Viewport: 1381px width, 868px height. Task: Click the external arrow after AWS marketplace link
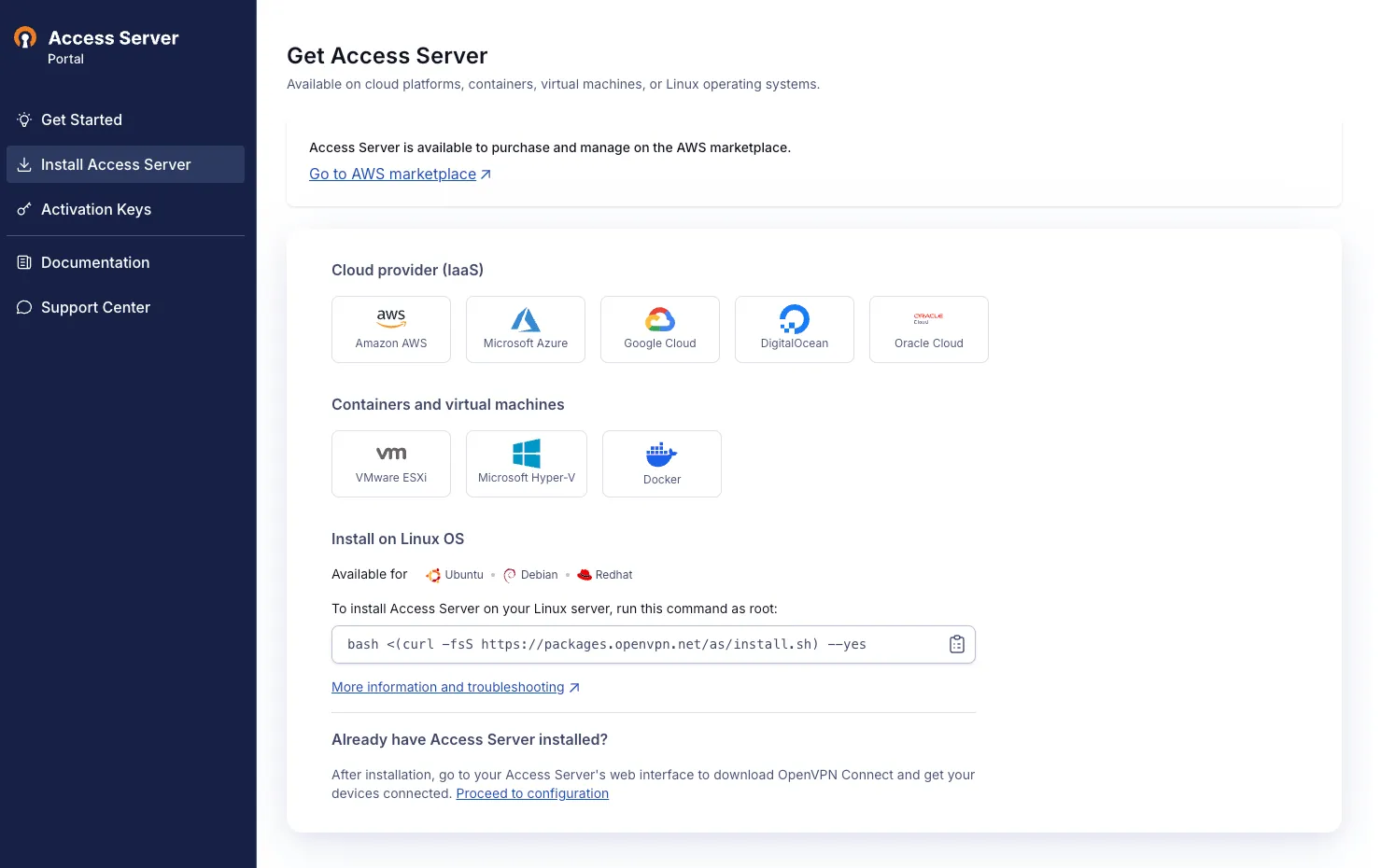click(486, 175)
